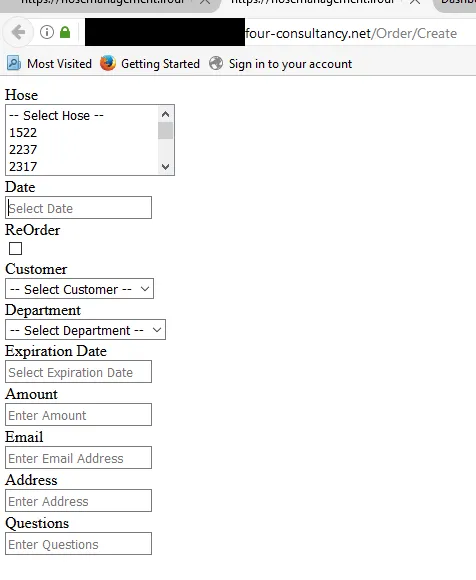The width and height of the screenshot is (476, 580).
Task: Click the browser back arrow button
Action: [18, 33]
